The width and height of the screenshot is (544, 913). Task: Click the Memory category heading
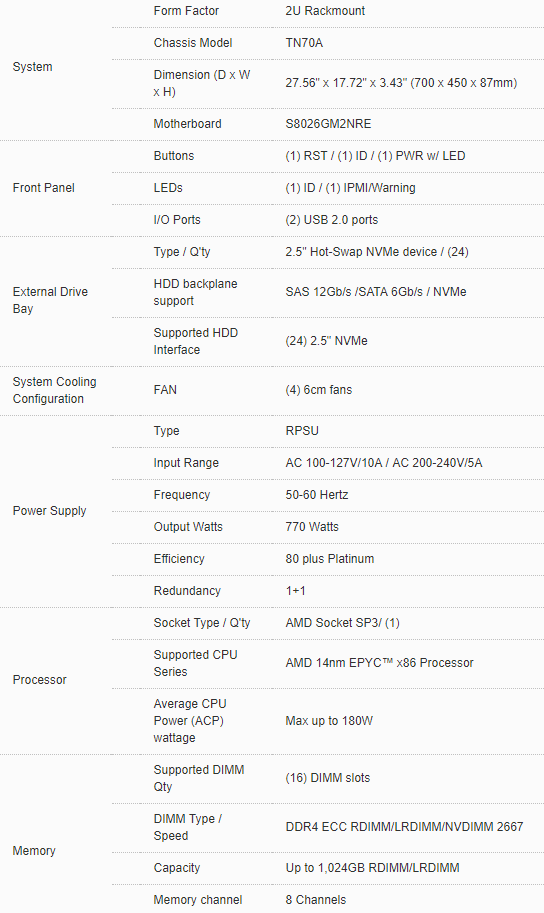point(34,851)
